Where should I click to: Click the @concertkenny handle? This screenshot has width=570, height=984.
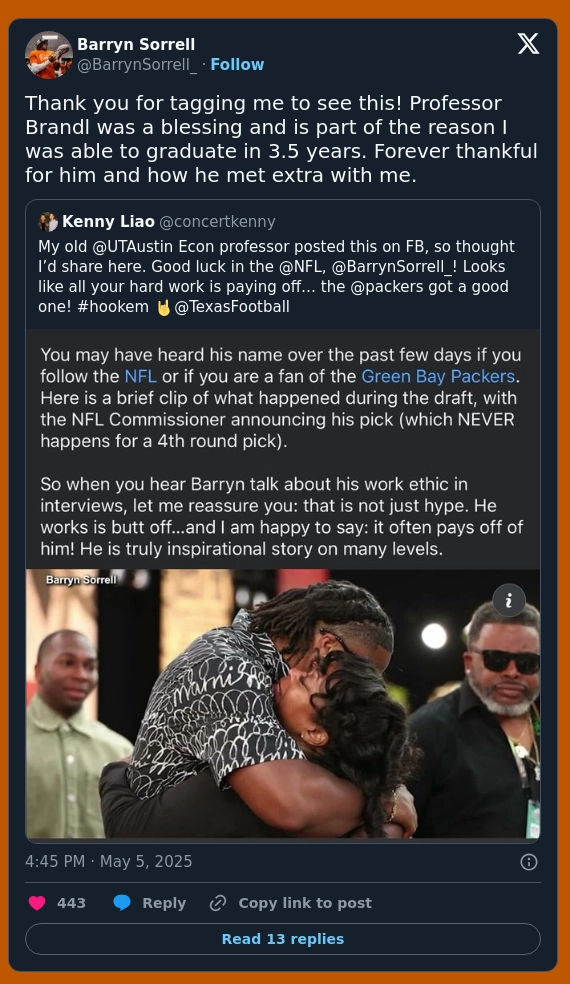217,222
